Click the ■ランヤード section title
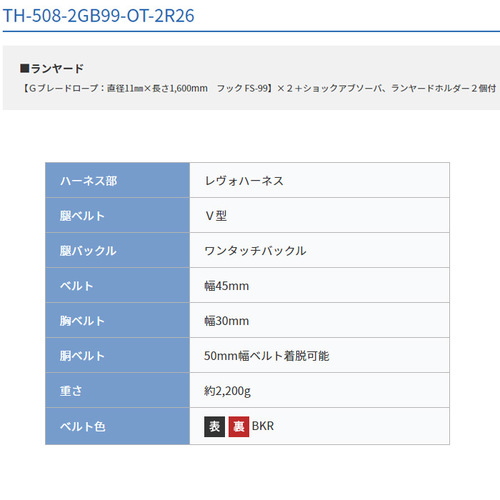Viewport: 500px width, 500px height. tap(52, 68)
